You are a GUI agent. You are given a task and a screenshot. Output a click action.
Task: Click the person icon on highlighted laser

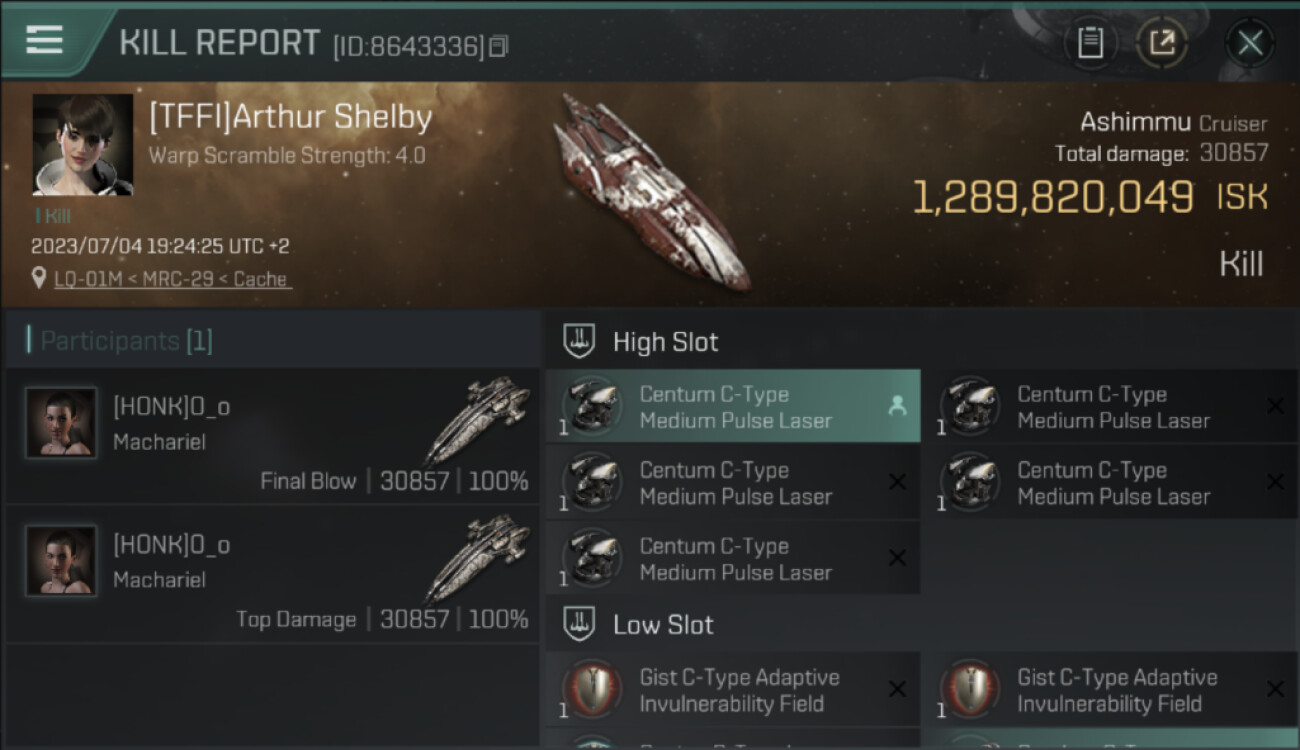pos(897,405)
